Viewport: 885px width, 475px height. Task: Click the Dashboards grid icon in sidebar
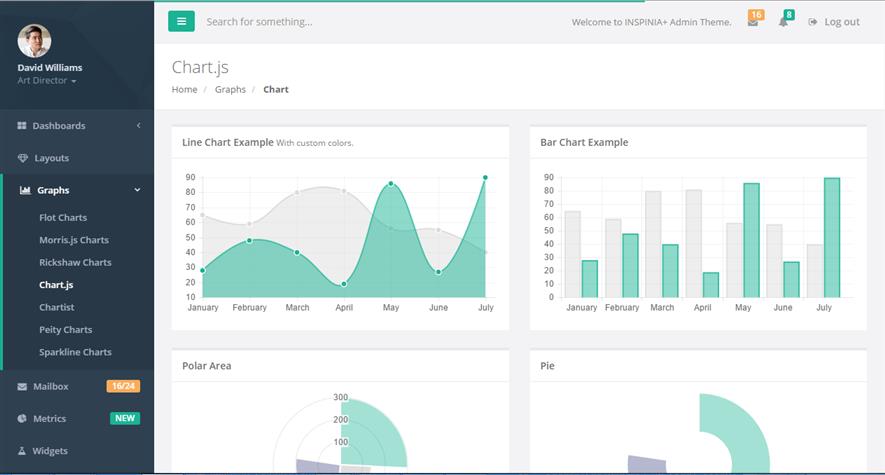(x=22, y=126)
